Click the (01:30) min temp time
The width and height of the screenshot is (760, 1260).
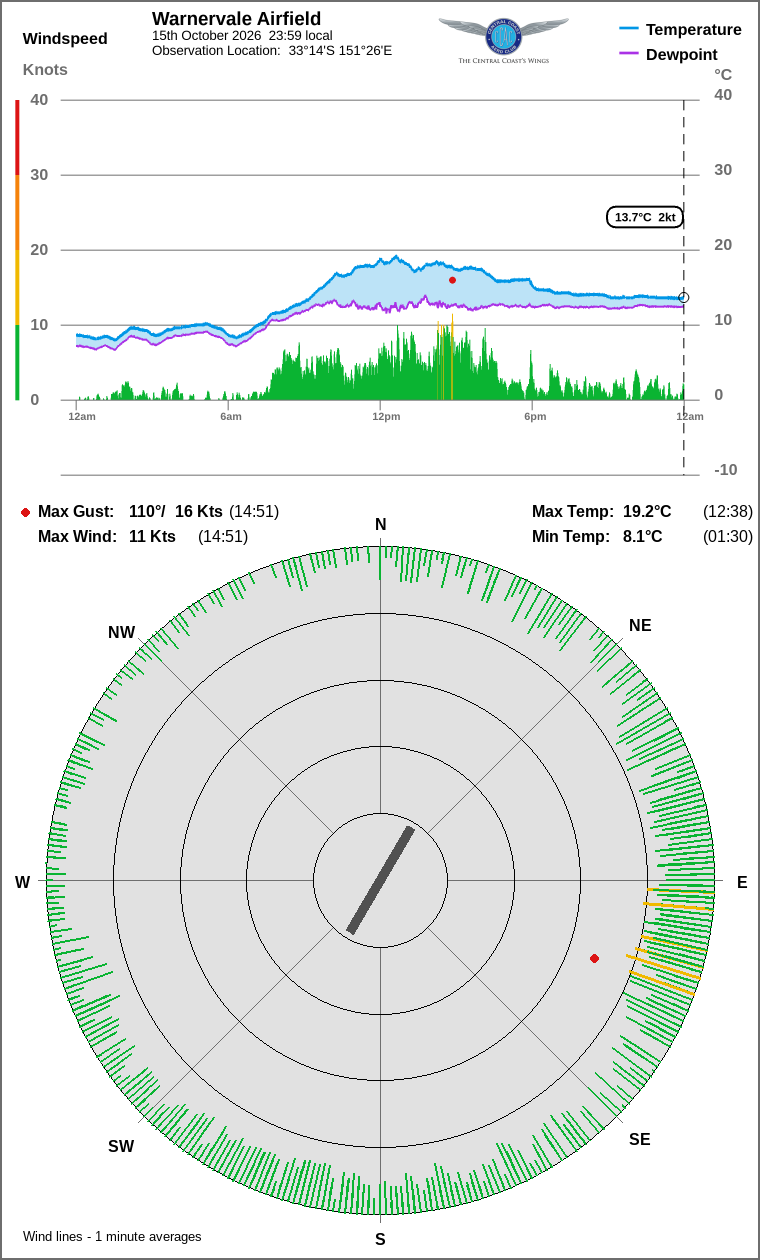[x=728, y=537]
